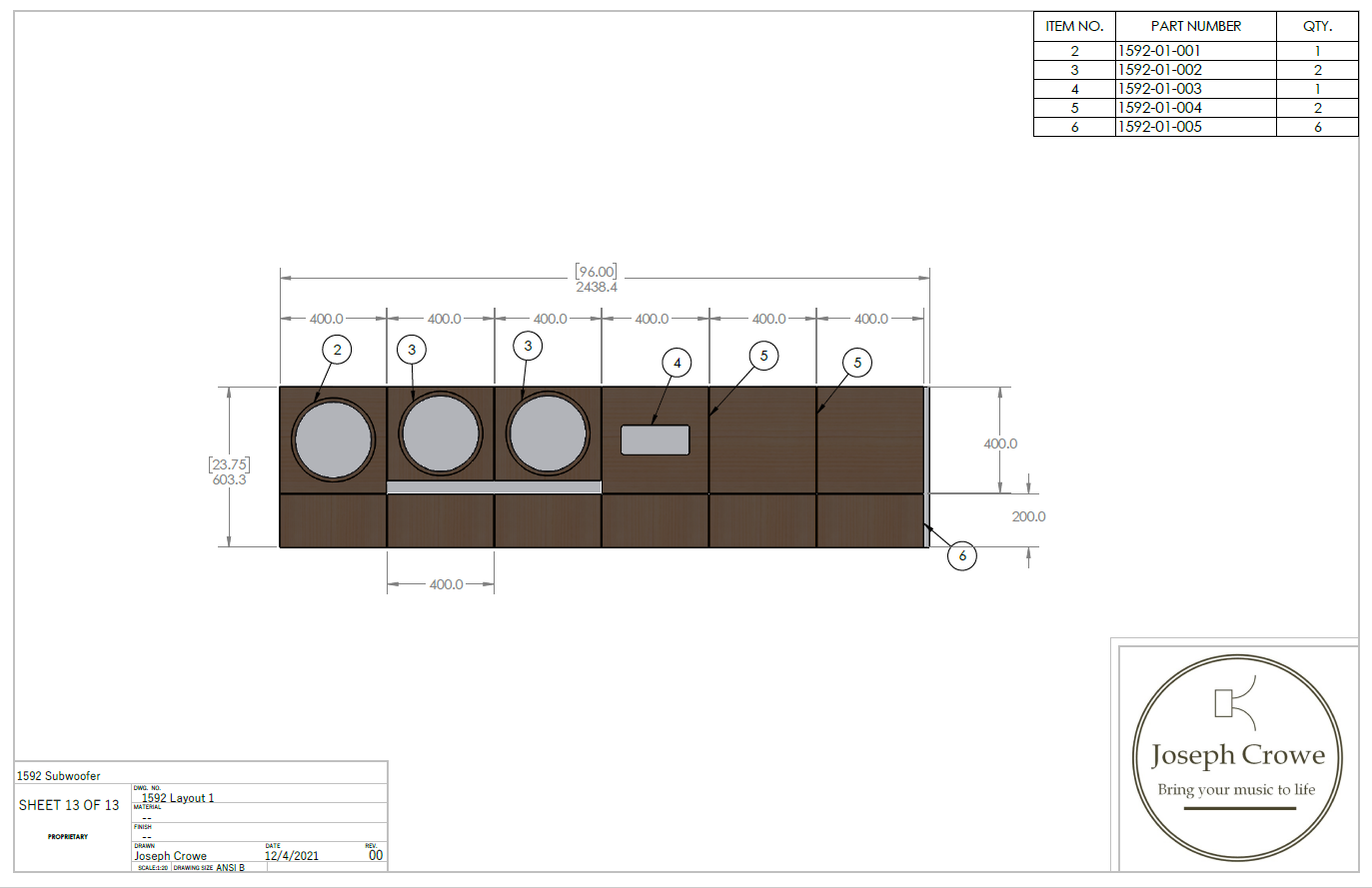The height and width of the screenshot is (888, 1372).
Task: Click the quantity cell of row 1592-01-002
Action: [1317, 70]
